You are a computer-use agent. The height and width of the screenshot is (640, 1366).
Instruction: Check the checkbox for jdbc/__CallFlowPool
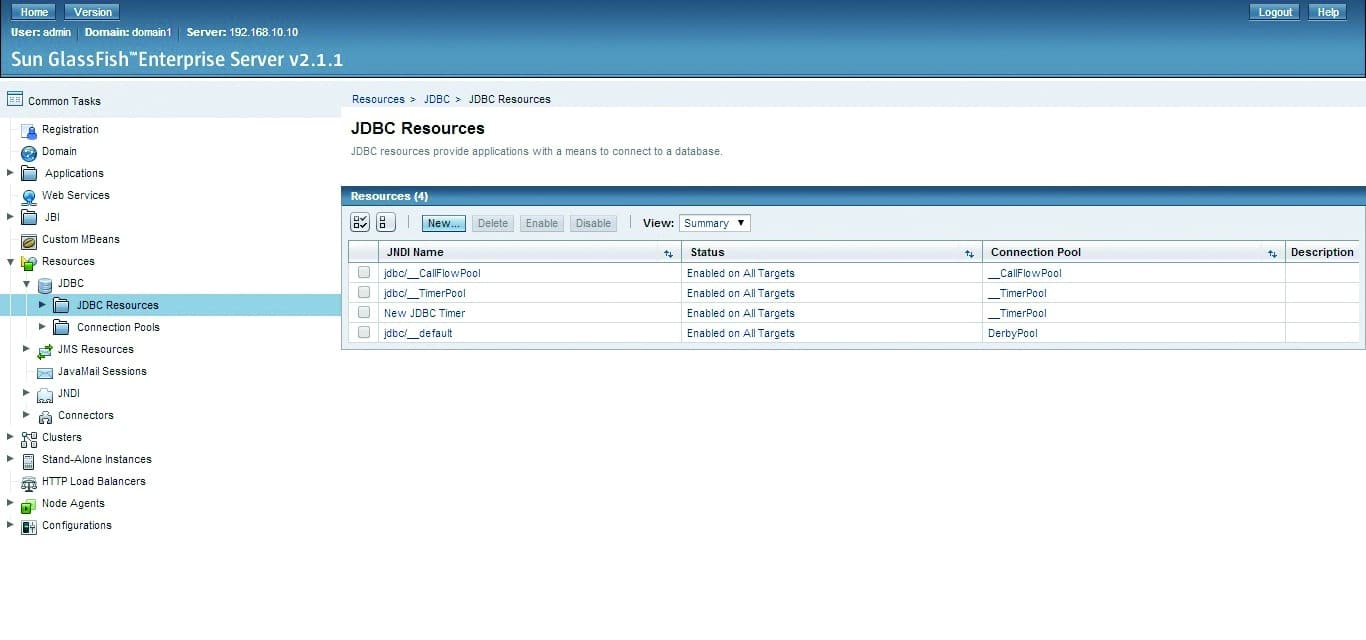coord(362,273)
